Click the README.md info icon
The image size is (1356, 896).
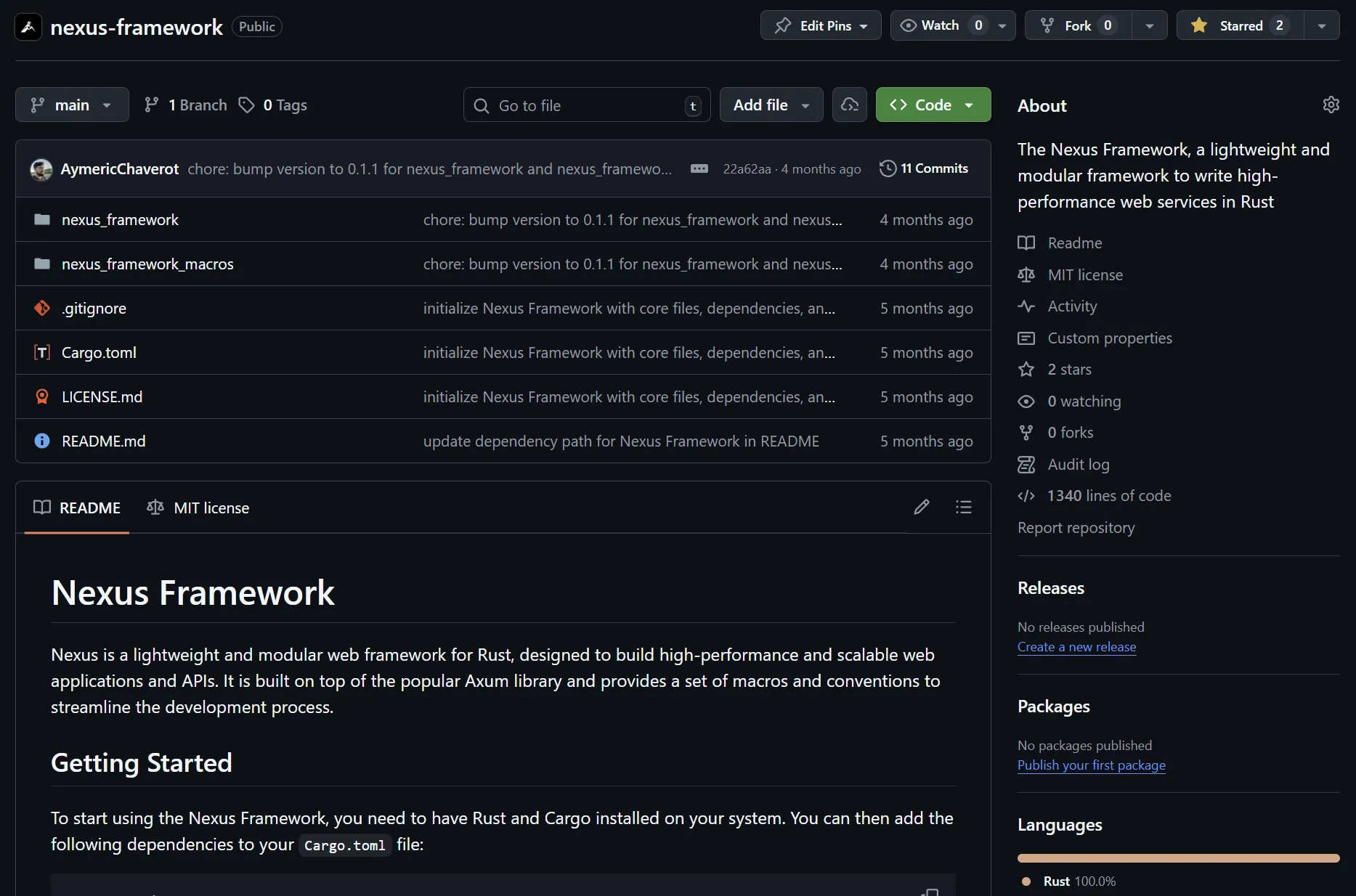[42, 441]
